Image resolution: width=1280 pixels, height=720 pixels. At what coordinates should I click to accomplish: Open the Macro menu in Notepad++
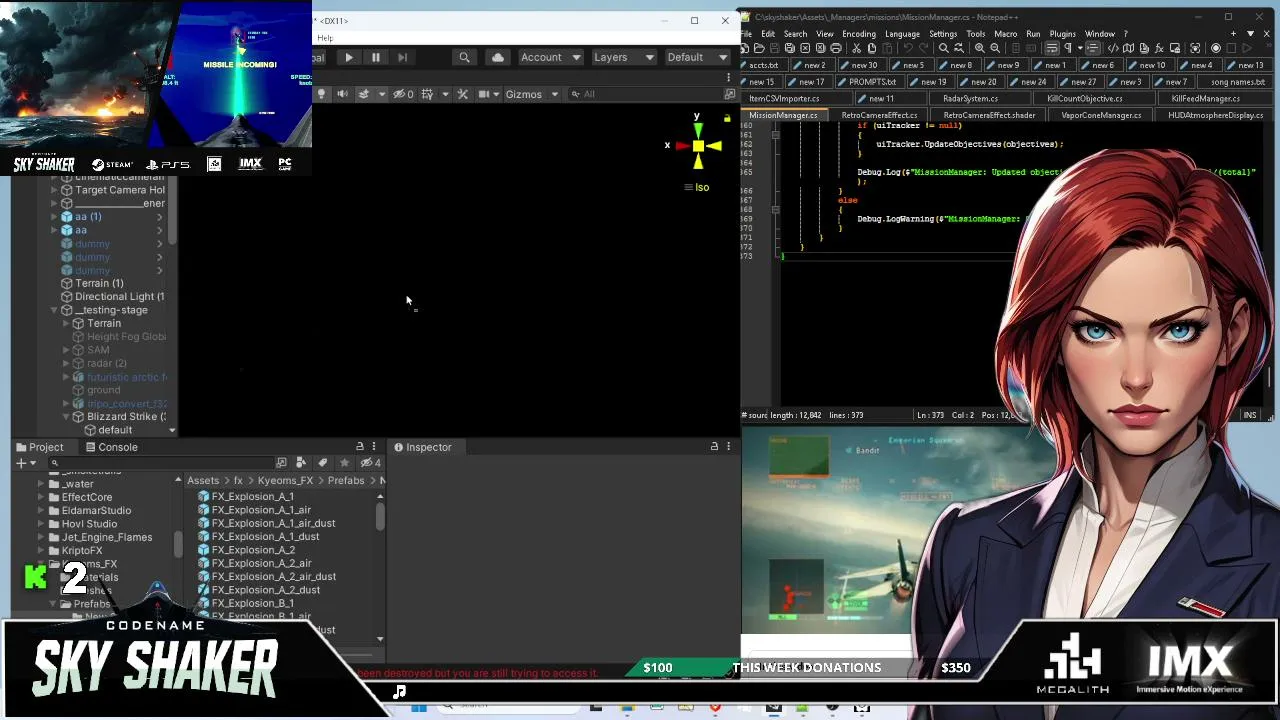(x=1005, y=34)
